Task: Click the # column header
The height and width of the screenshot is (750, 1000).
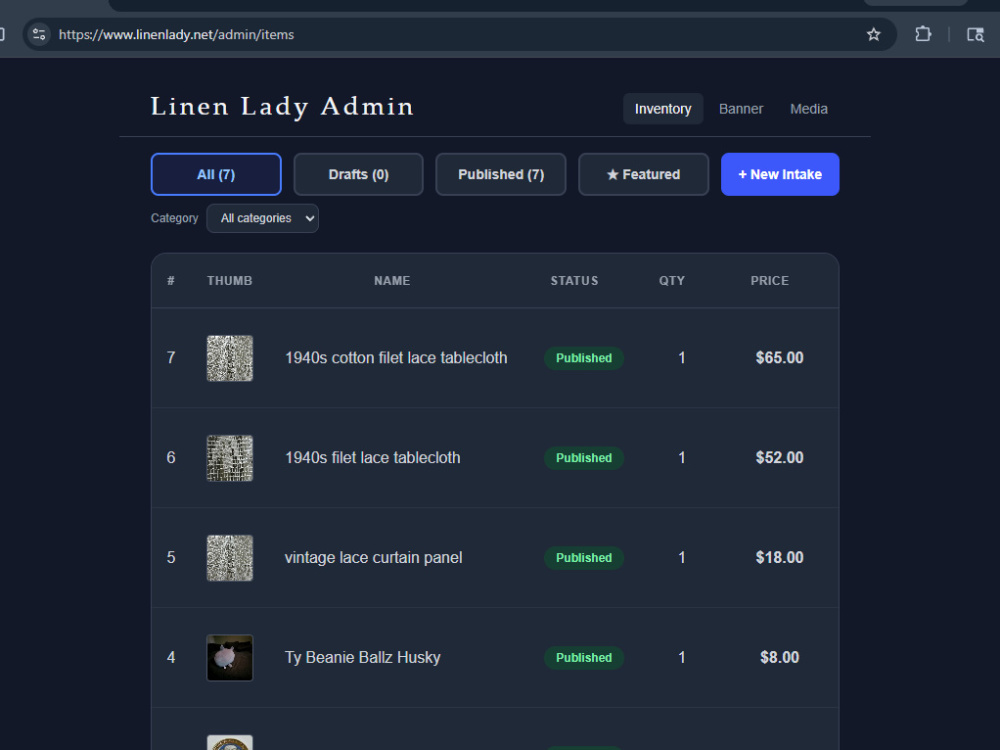Action: pos(171,281)
